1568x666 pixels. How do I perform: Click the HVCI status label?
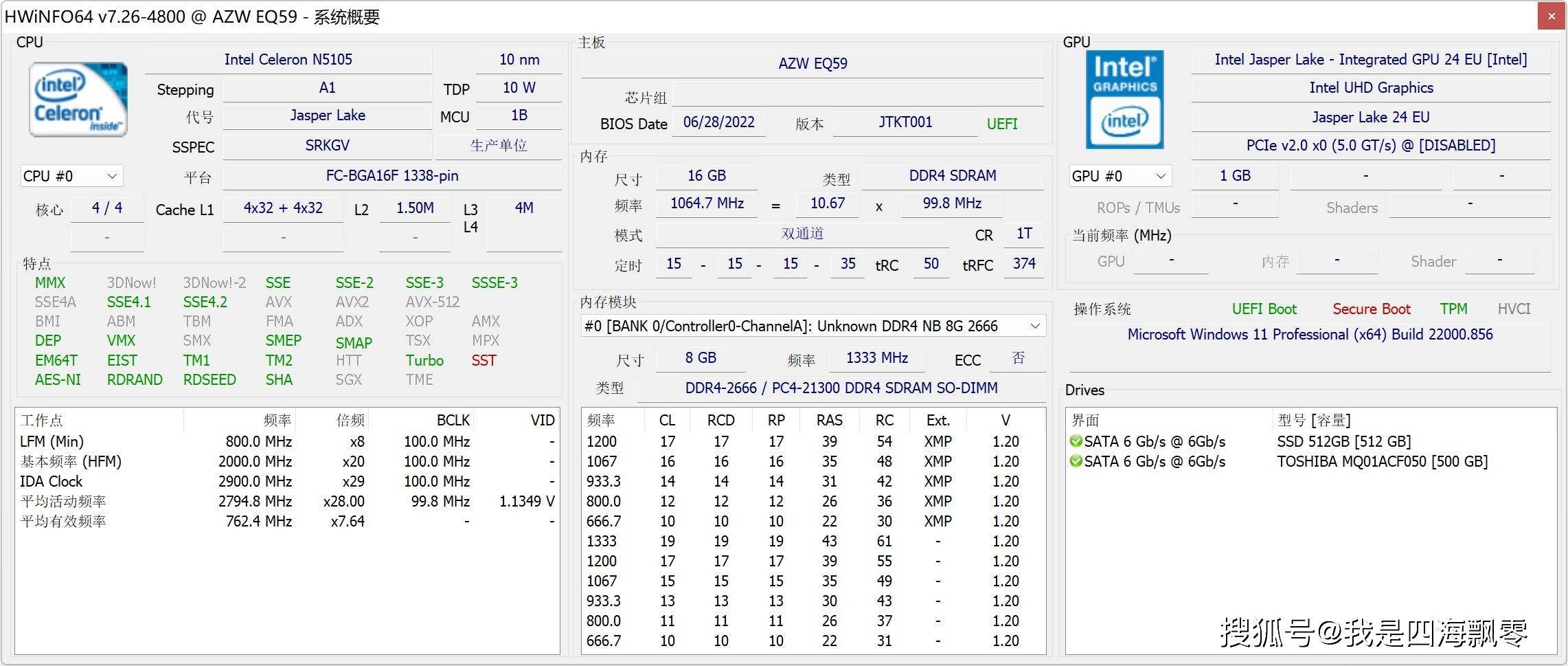(1514, 309)
